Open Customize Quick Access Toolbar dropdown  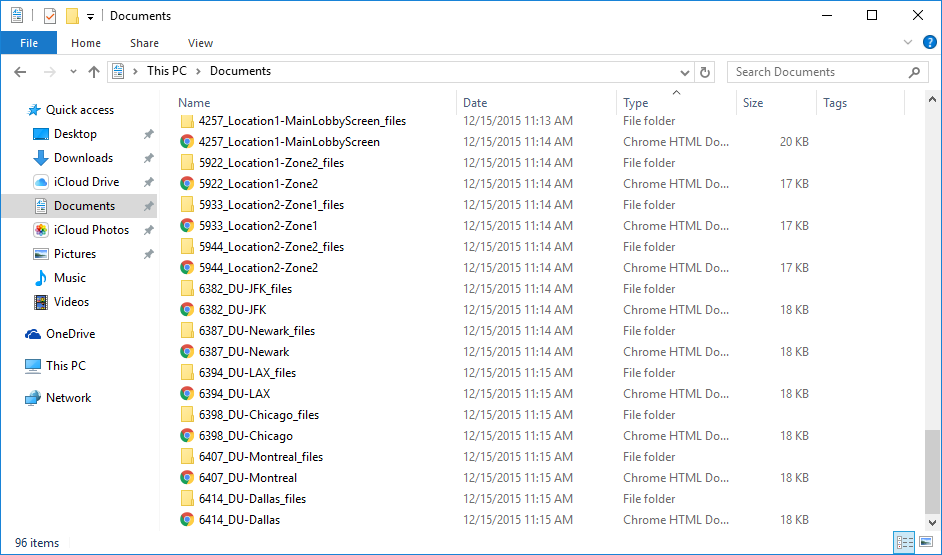tap(90, 16)
